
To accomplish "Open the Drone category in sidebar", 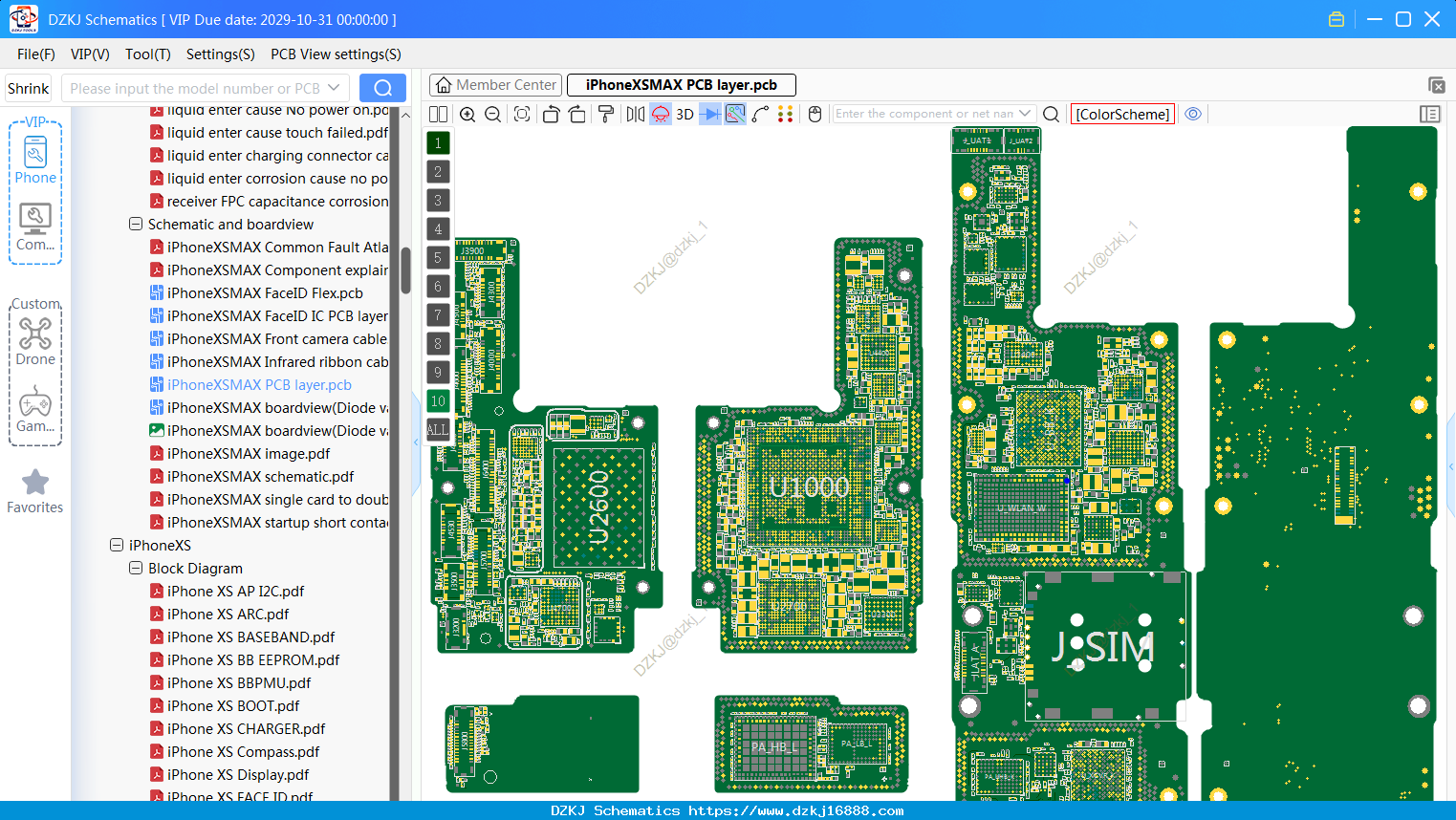I will [x=35, y=342].
